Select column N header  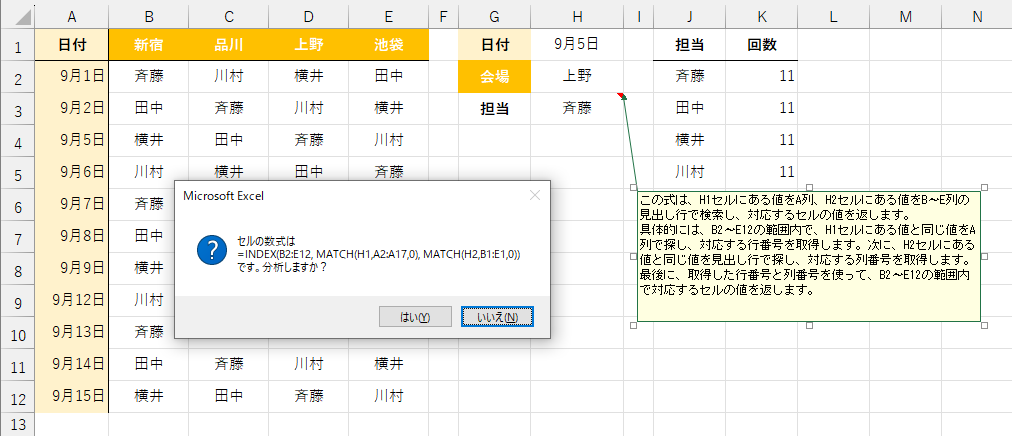coord(977,17)
